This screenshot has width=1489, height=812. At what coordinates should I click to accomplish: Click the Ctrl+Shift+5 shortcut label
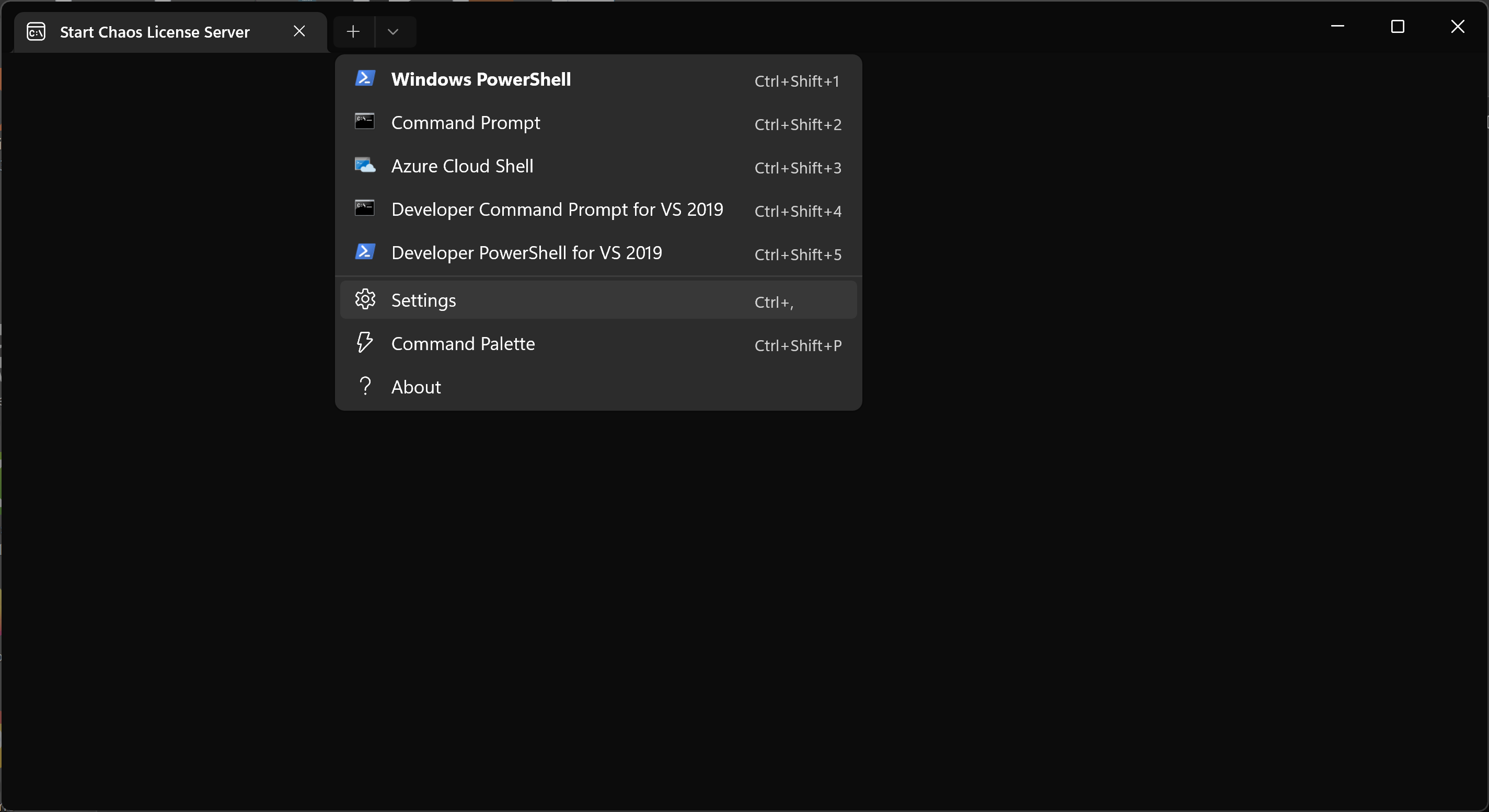click(x=798, y=254)
